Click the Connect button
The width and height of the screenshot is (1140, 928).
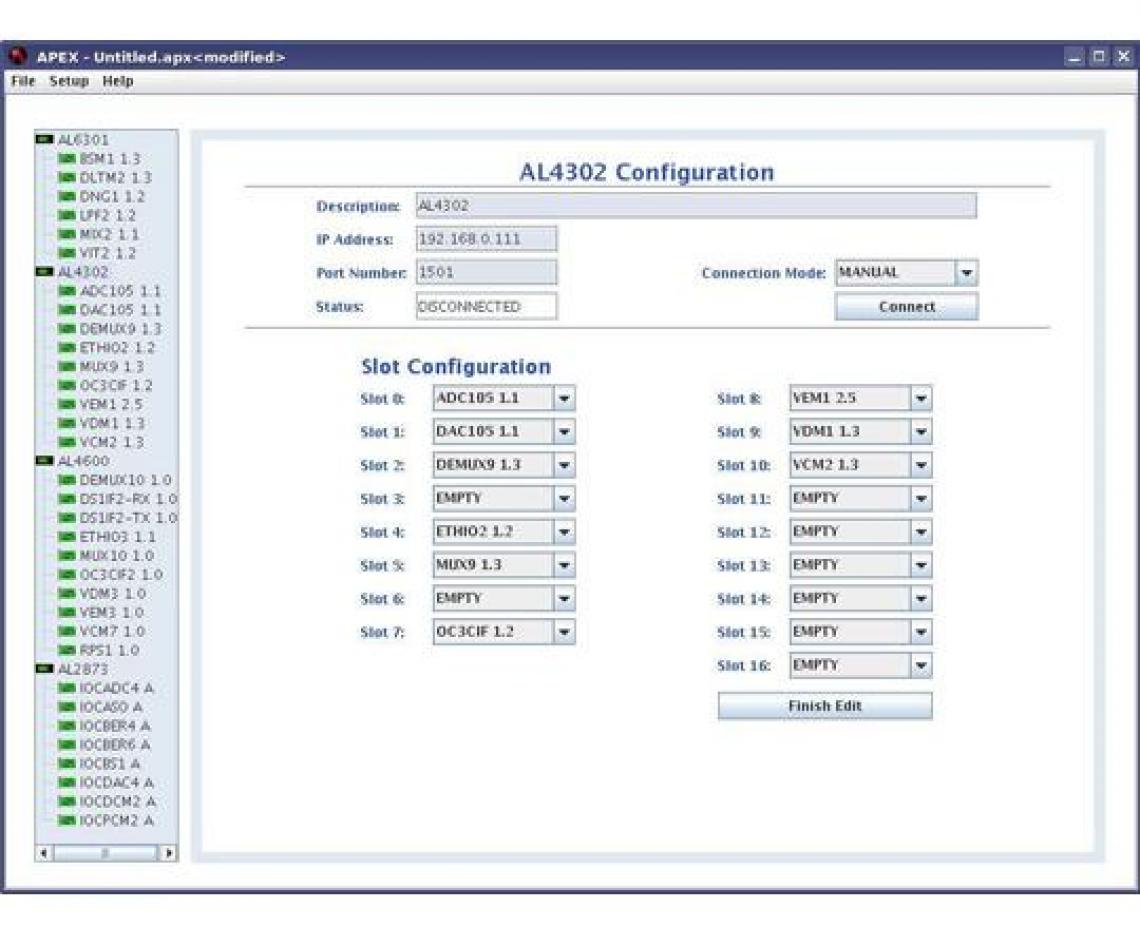(x=905, y=306)
